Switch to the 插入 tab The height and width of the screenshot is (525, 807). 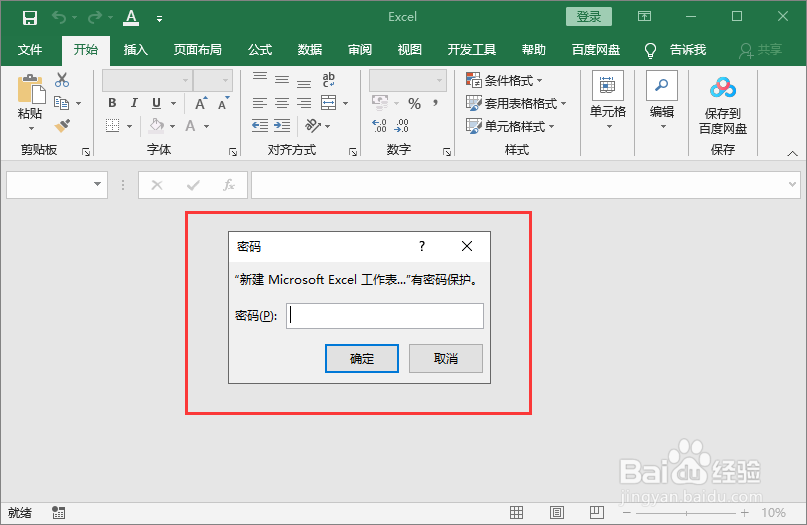click(136, 49)
